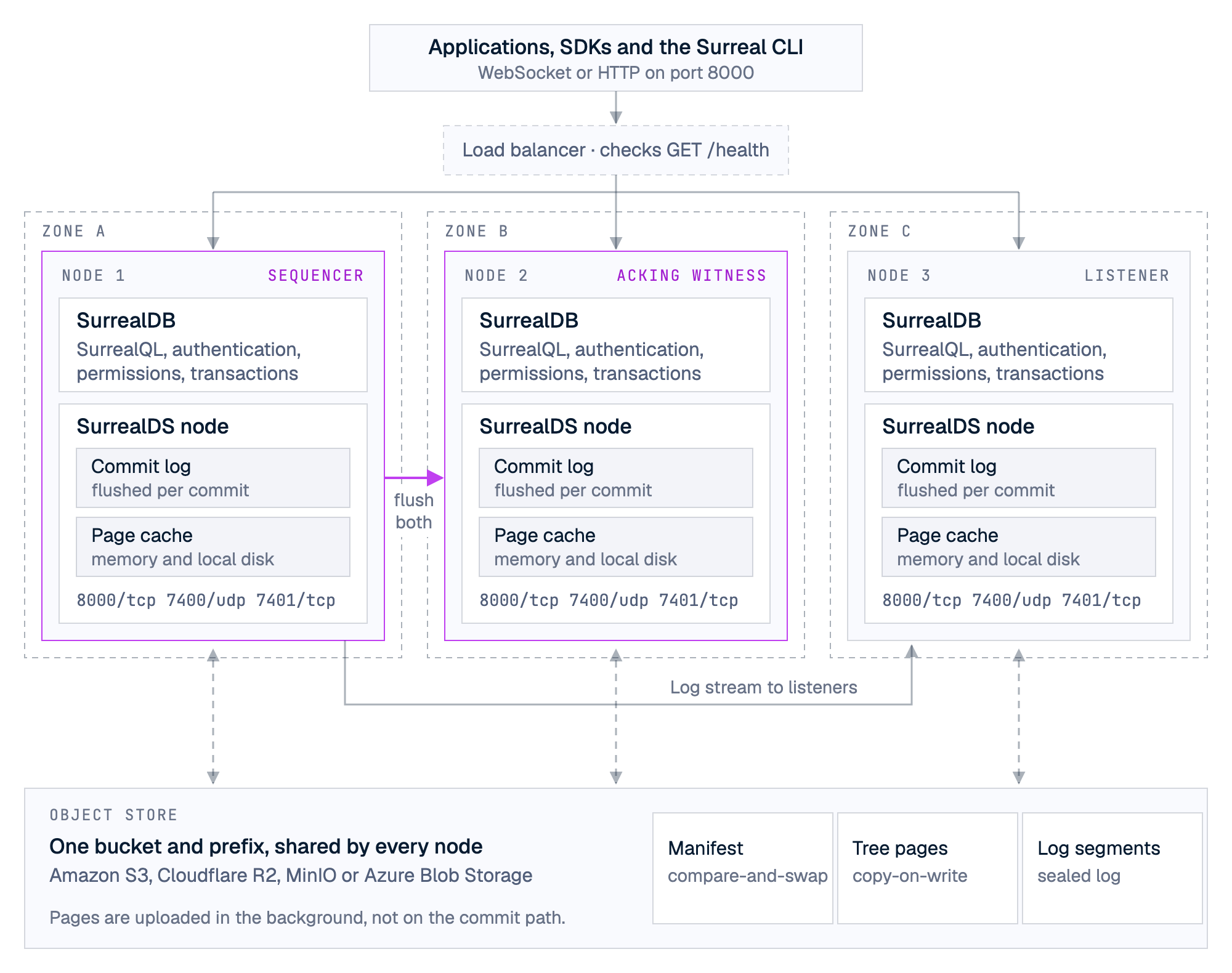The height and width of the screenshot is (973, 1232).
Task: Click the 'Pages are uploaded in the background' note
Action: pyautogui.click(x=307, y=918)
